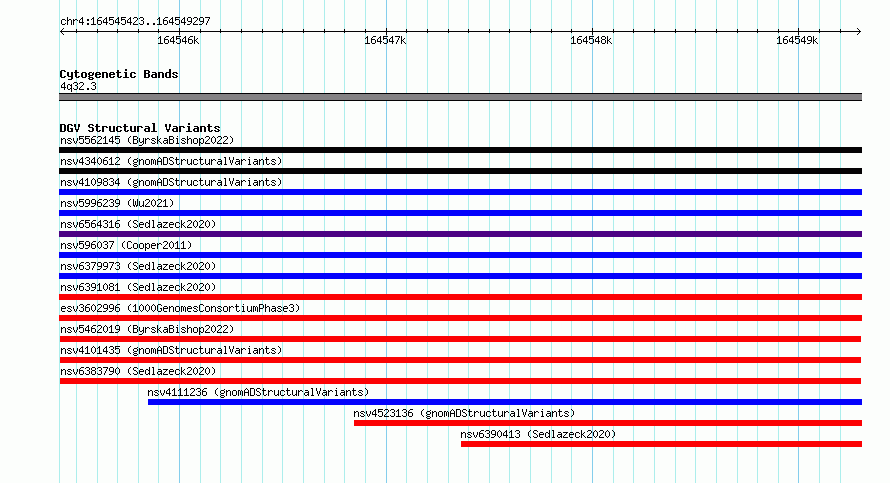This screenshot has width=890, height=483.
Task: Select the red nsv6391081 variant bar
Action: pyautogui.click(x=460, y=297)
